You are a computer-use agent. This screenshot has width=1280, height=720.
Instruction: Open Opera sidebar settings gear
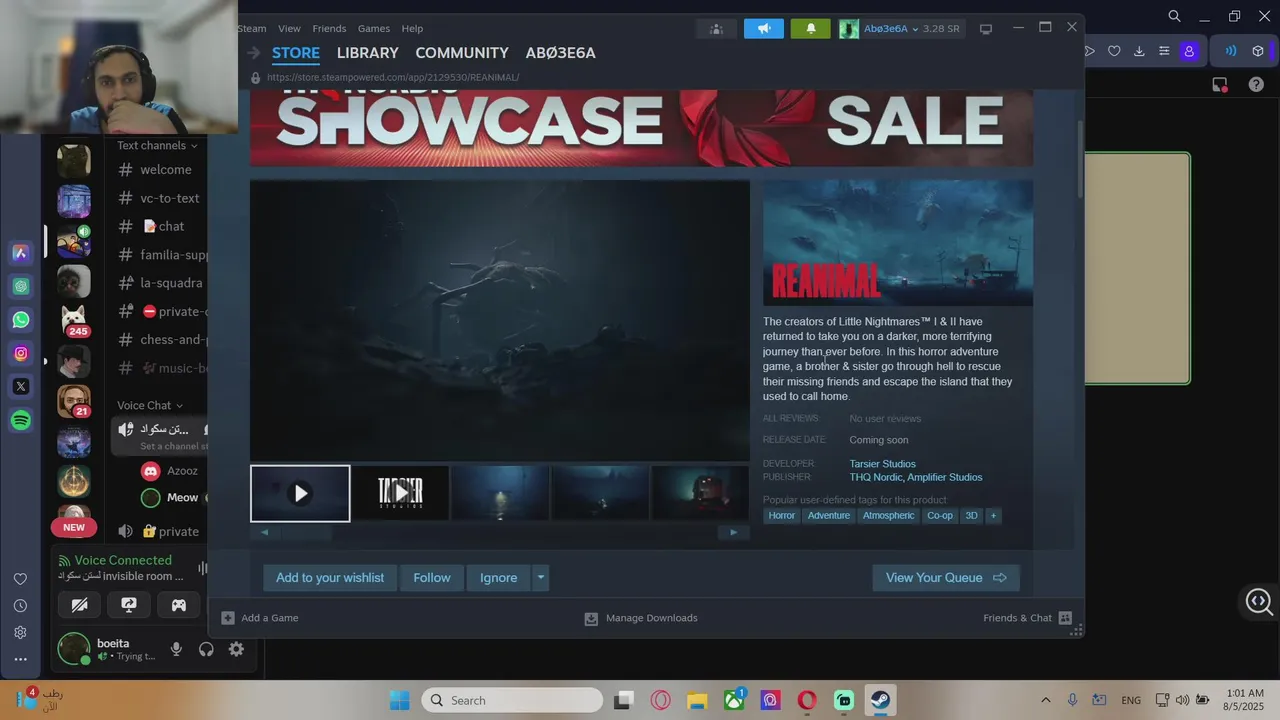coord(20,632)
